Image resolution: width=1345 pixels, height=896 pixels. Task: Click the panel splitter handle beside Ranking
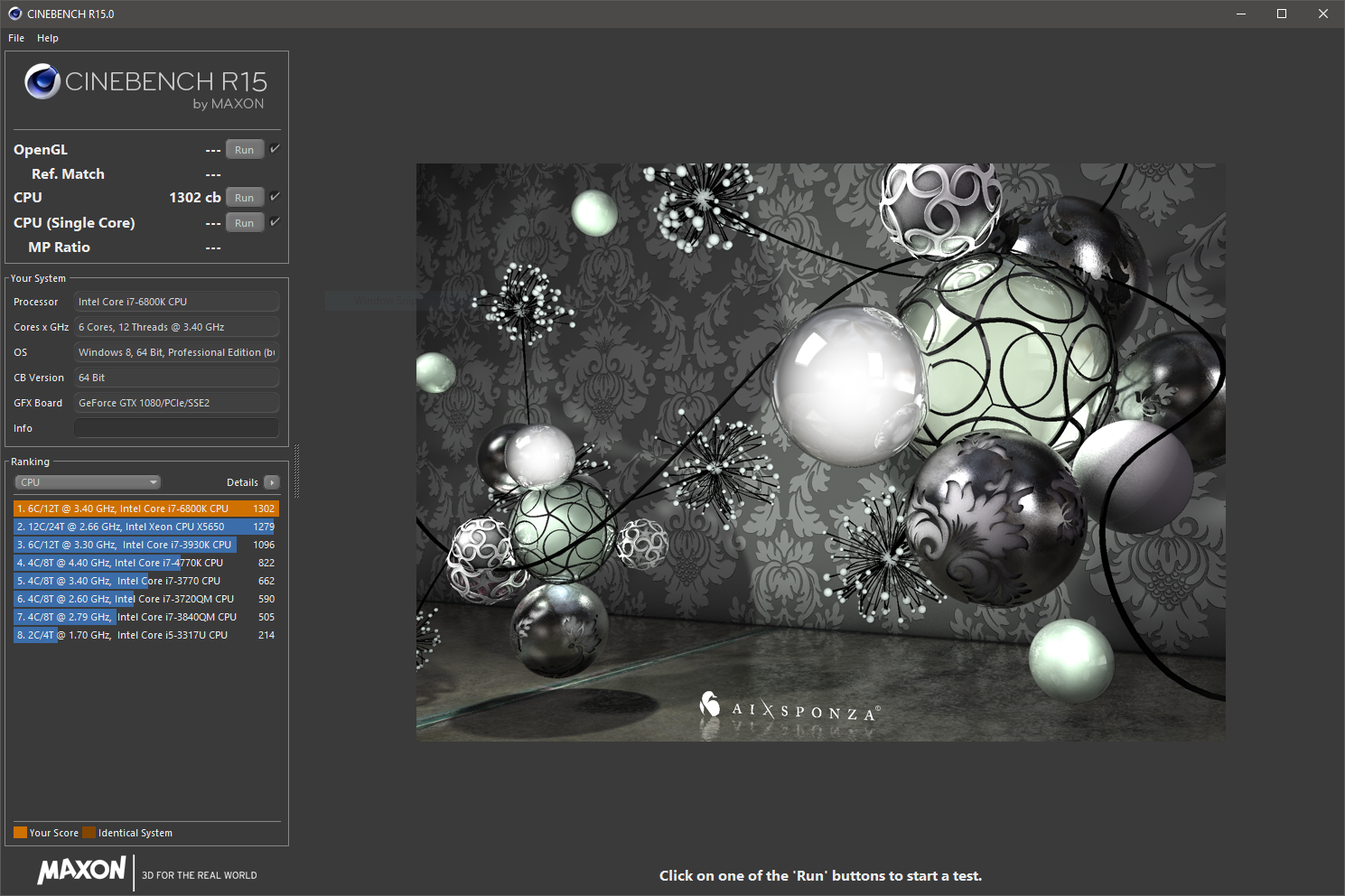tap(296, 471)
